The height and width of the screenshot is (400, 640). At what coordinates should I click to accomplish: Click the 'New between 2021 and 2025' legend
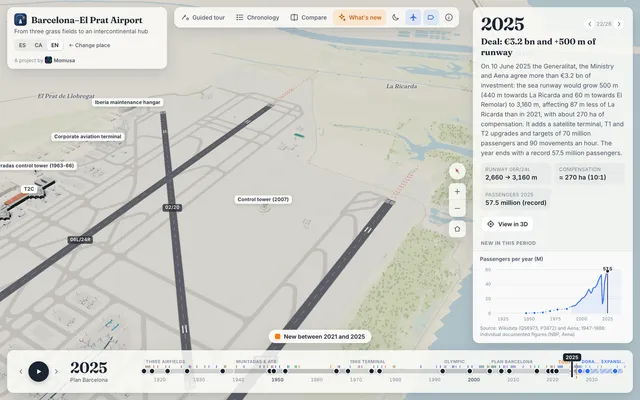320,337
